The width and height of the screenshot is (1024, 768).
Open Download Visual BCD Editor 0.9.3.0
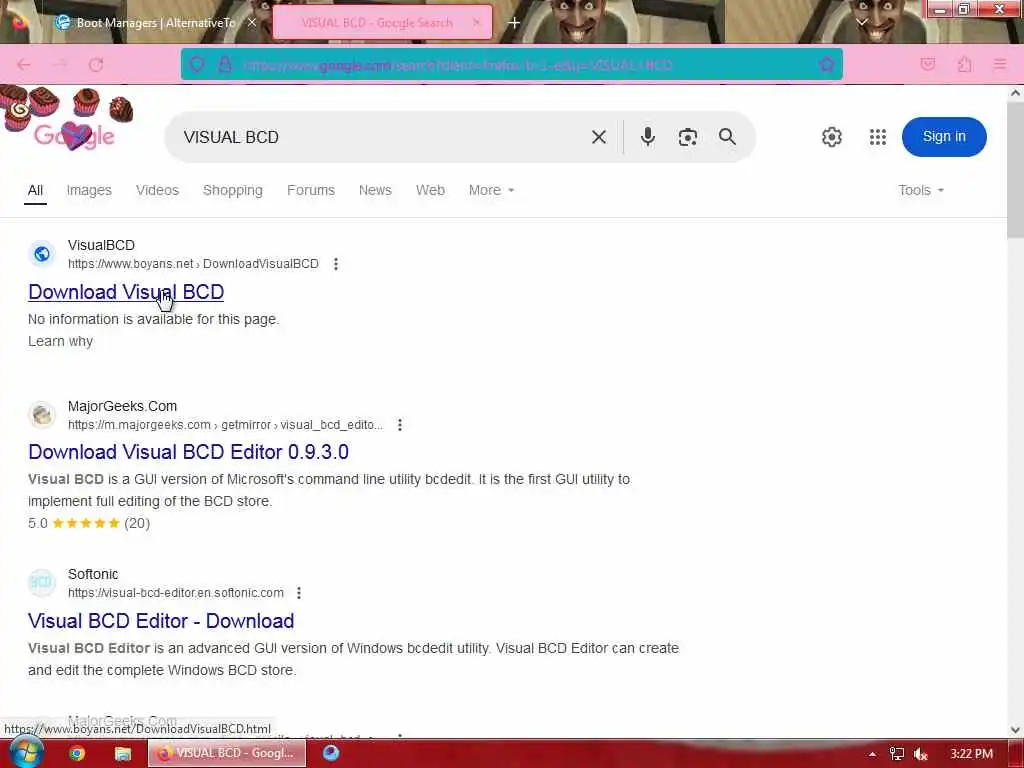(188, 452)
